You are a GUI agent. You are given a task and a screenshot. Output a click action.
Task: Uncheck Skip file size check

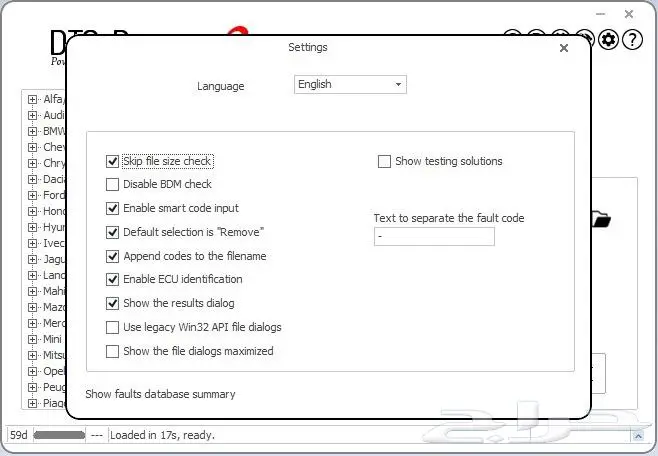(112, 161)
